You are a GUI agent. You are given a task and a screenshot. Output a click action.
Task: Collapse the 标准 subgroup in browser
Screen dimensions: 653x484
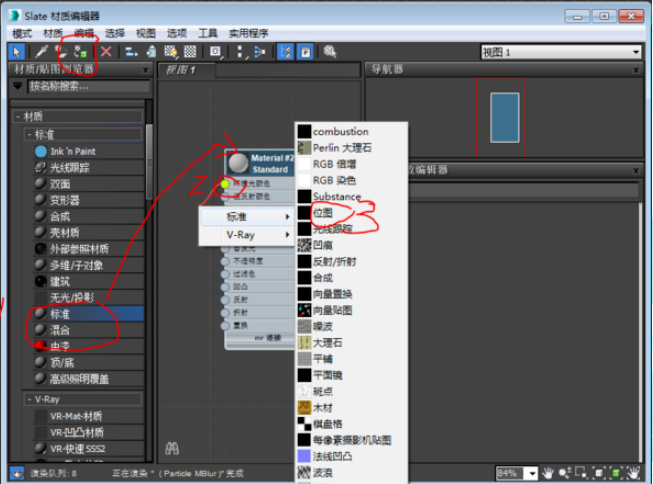click(x=29, y=135)
